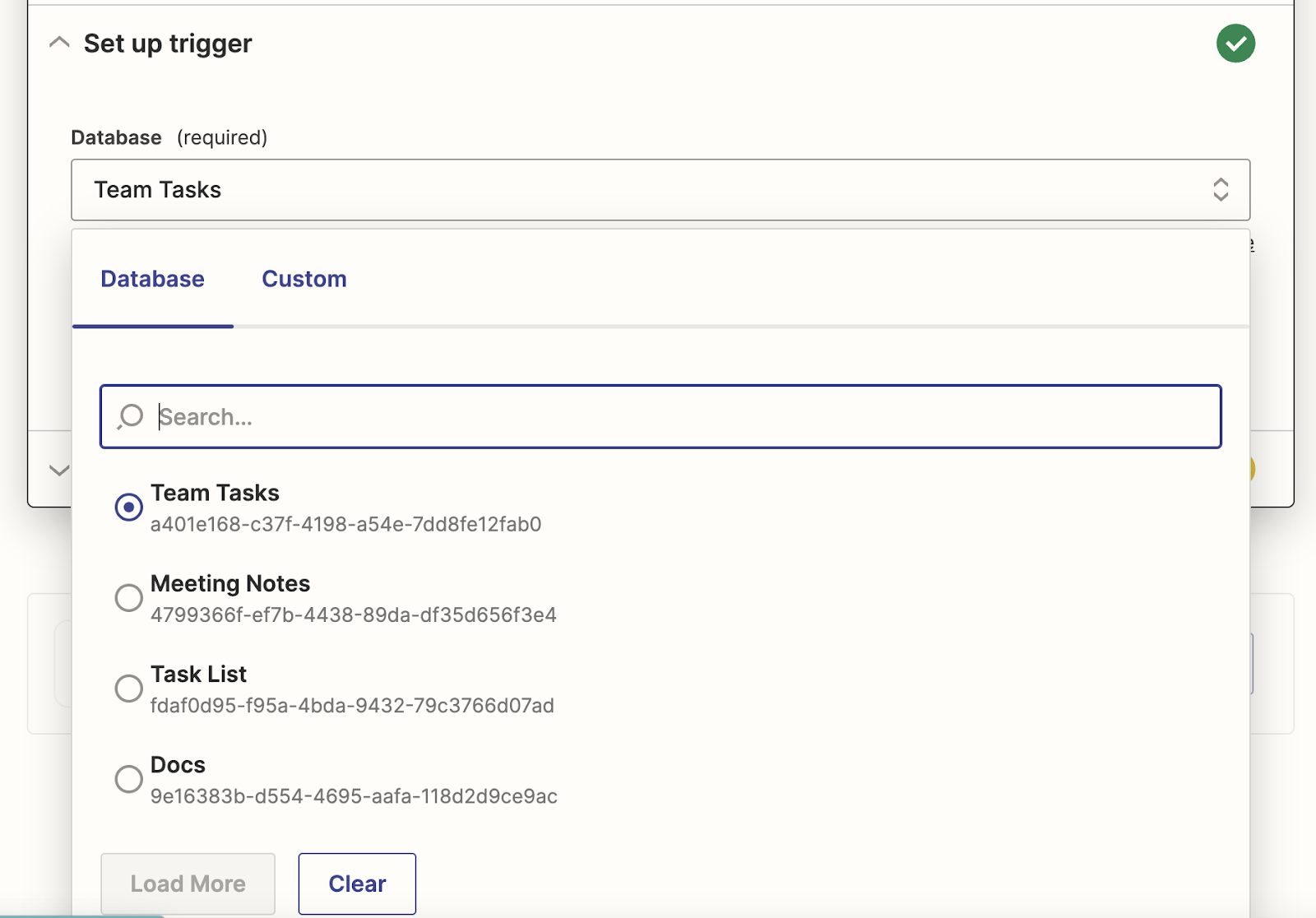Focus the Search input field

(674, 417)
